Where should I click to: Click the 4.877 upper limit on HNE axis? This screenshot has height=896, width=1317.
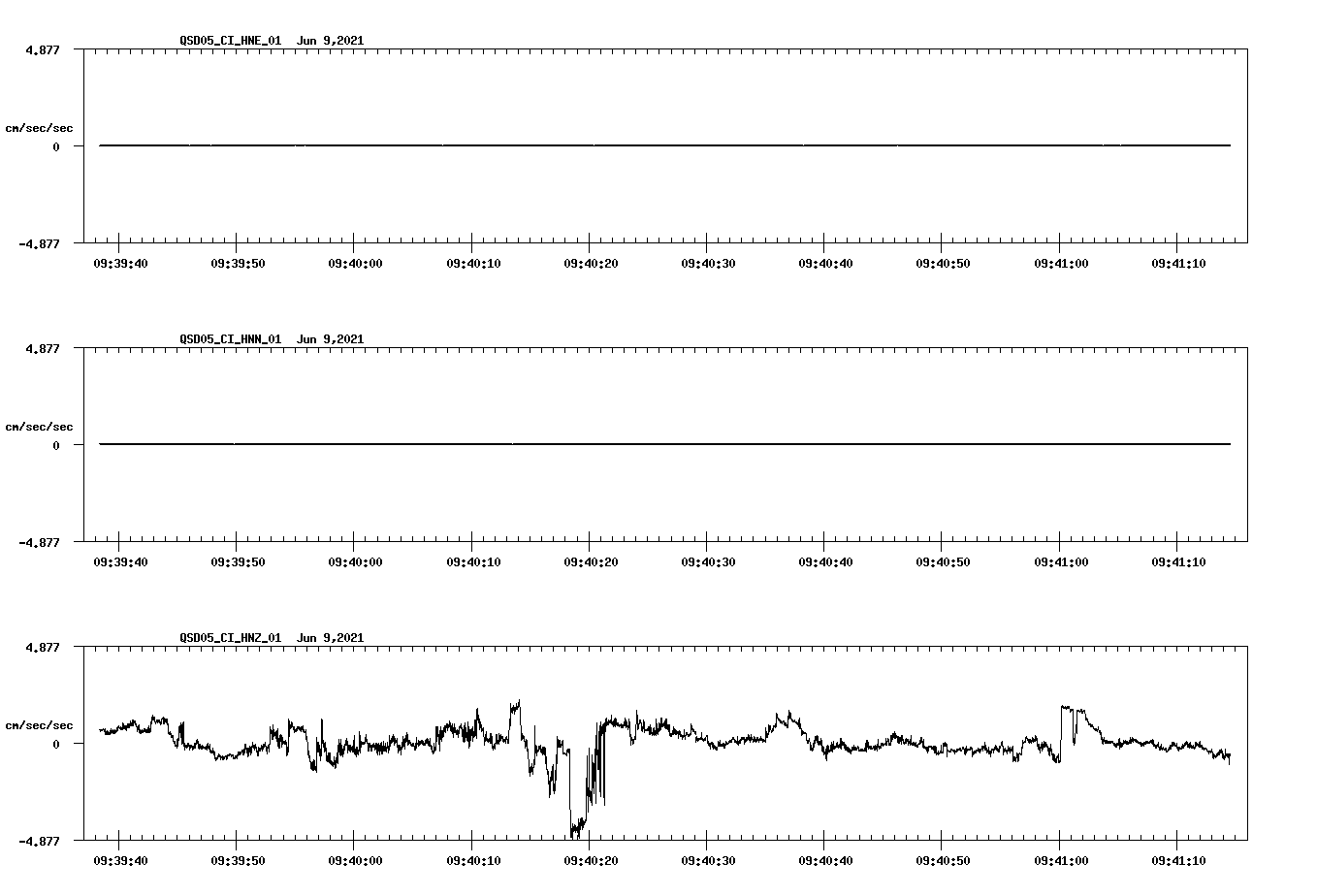click(x=43, y=49)
